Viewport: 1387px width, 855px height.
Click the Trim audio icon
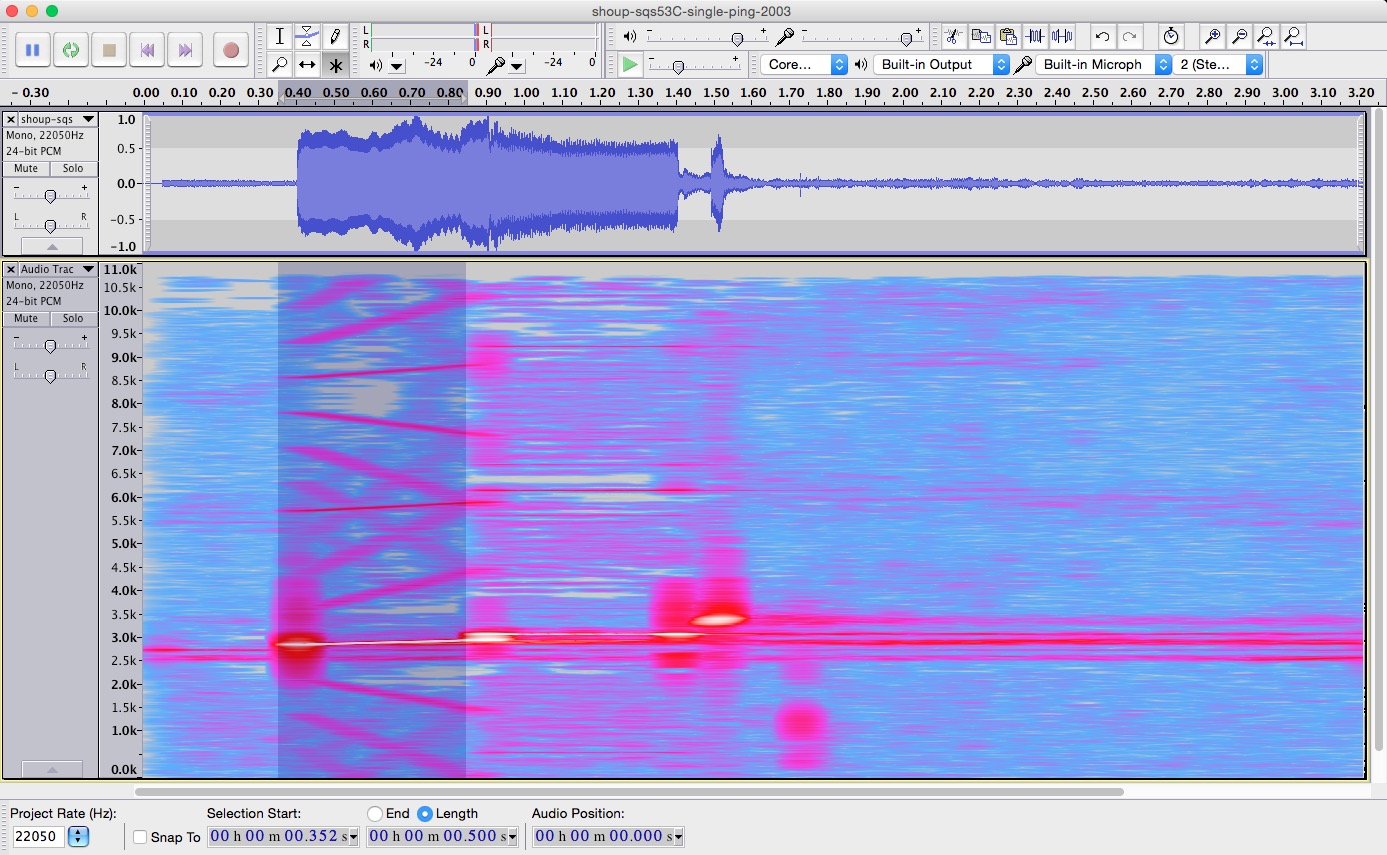pos(1035,37)
